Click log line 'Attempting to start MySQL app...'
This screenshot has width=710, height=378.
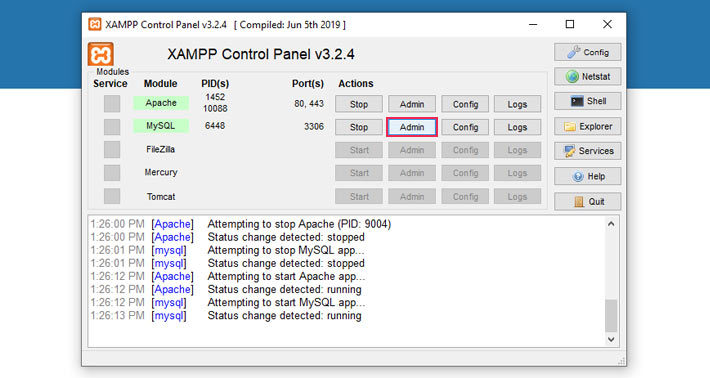point(286,303)
